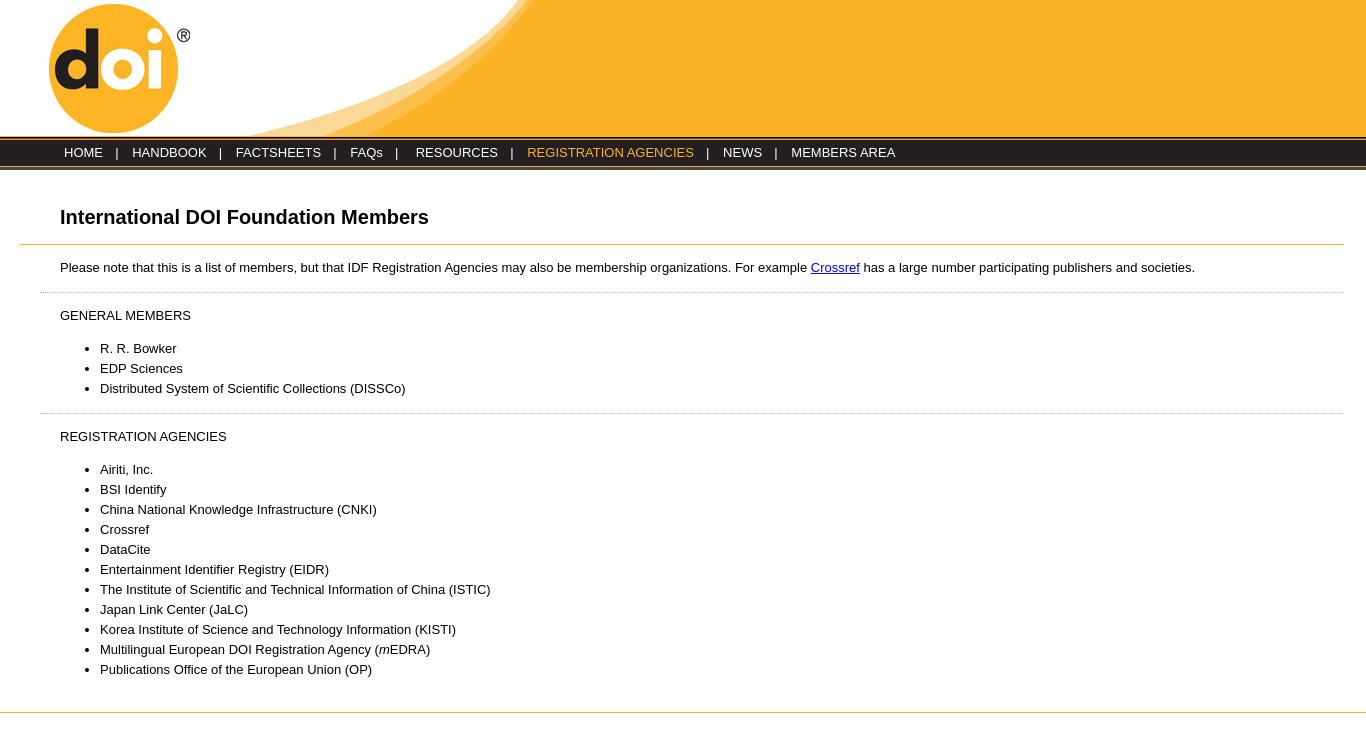Select BSI Identify in the list
The image size is (1366, 738).
(x=133, y=490)
